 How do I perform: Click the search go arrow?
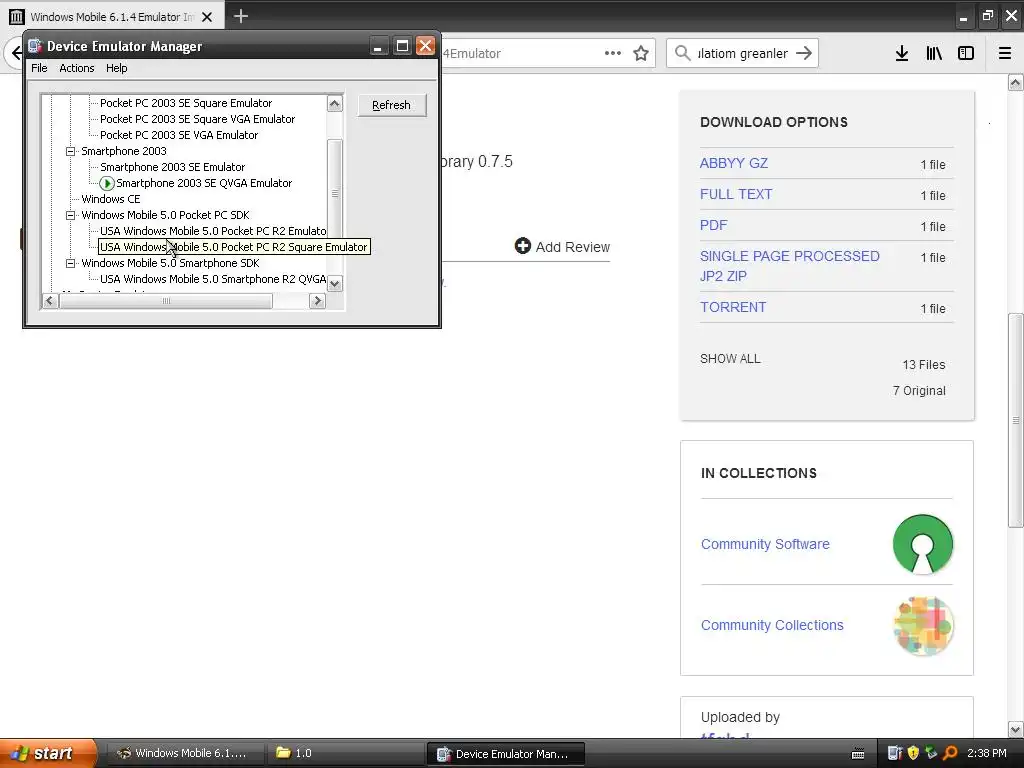(804, 53)
